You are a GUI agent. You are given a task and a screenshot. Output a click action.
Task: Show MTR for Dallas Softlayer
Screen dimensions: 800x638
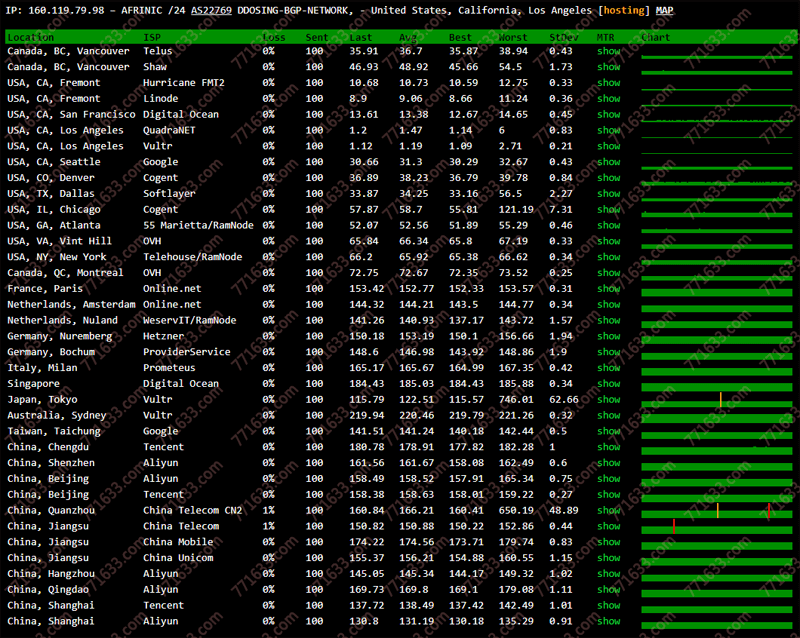point(609,193)
